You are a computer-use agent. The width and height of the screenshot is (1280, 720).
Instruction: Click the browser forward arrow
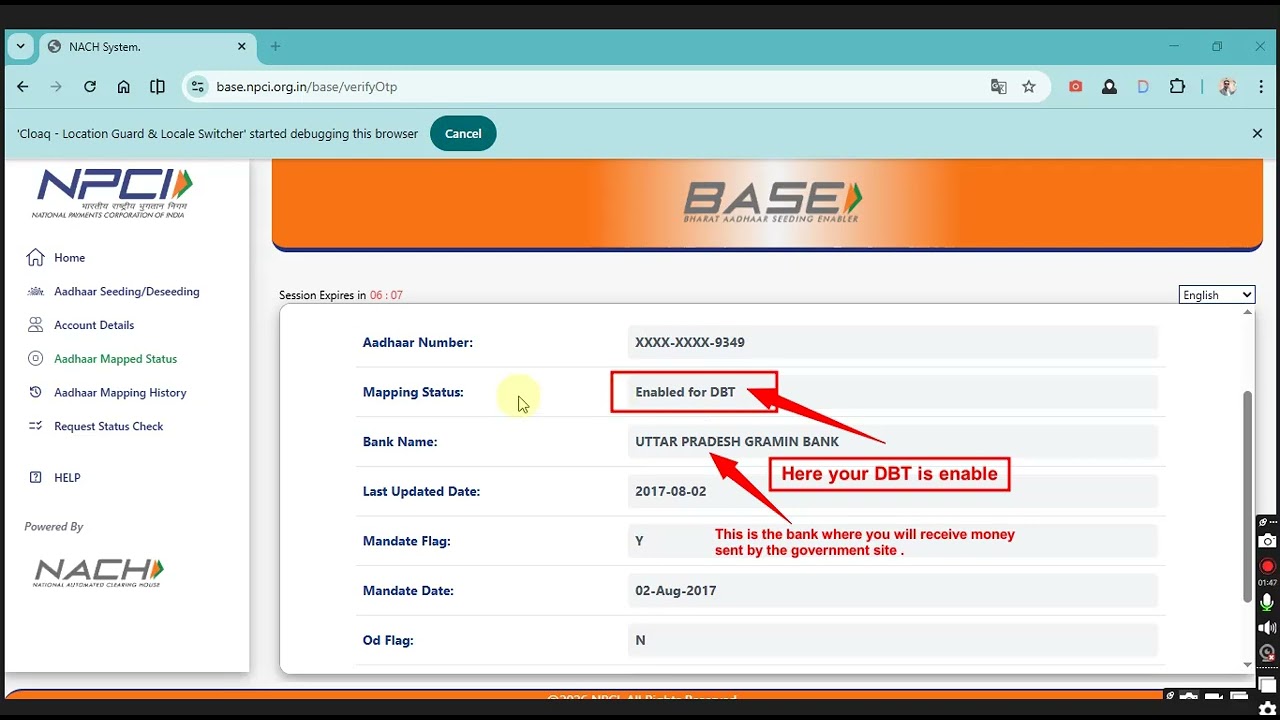point(56,87)
